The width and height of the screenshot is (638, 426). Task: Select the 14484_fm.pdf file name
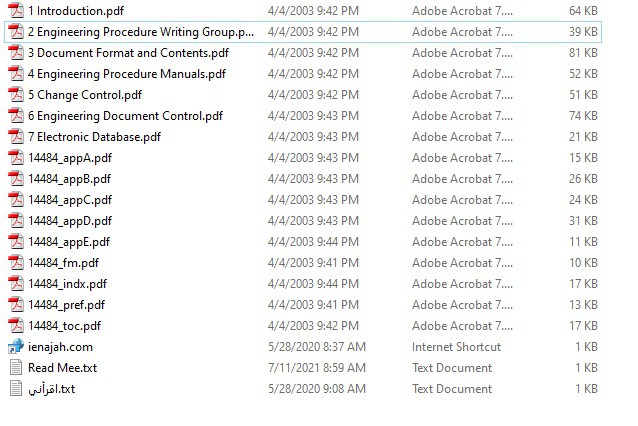point(63,262)
